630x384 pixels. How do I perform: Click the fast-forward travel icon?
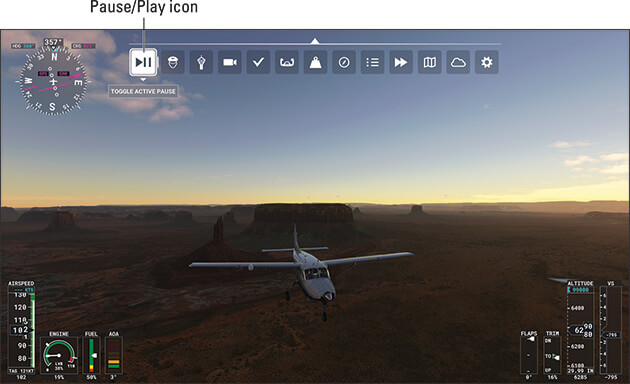coord(401,62)
